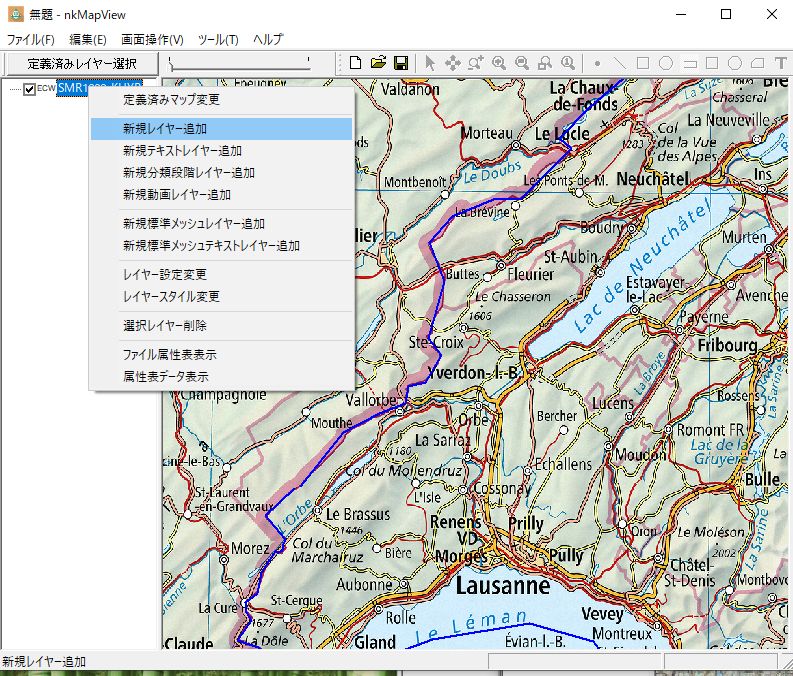793x676 pixels.
Task: Select the line drawing tool
Action: click(620, 63)
